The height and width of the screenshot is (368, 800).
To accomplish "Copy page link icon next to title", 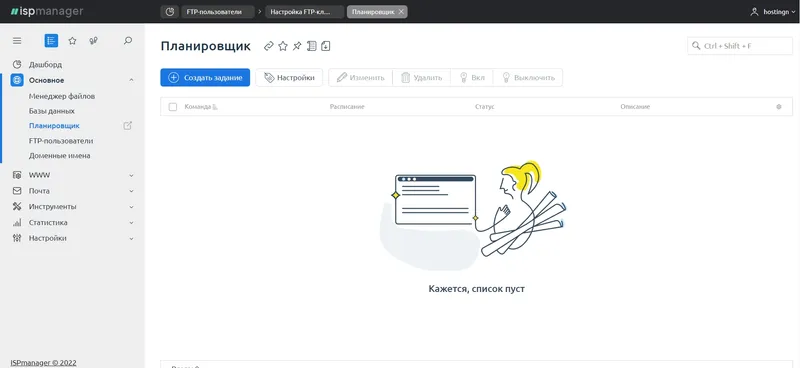I will tap(268, 46).
